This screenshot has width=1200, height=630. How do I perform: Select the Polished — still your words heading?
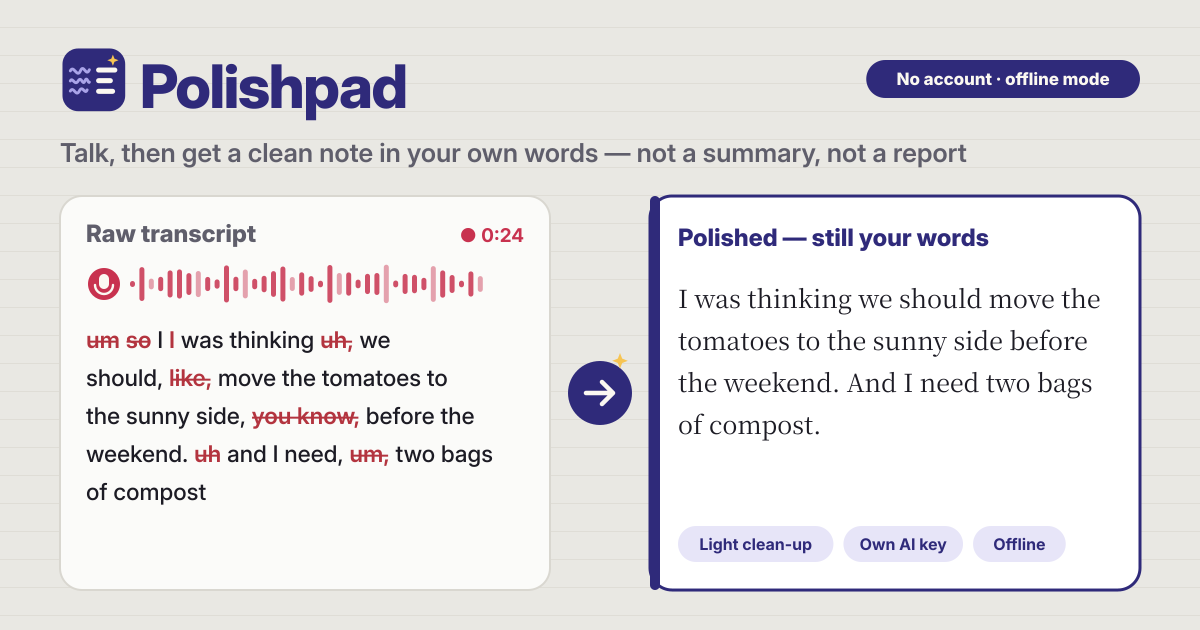click(833, 238)
